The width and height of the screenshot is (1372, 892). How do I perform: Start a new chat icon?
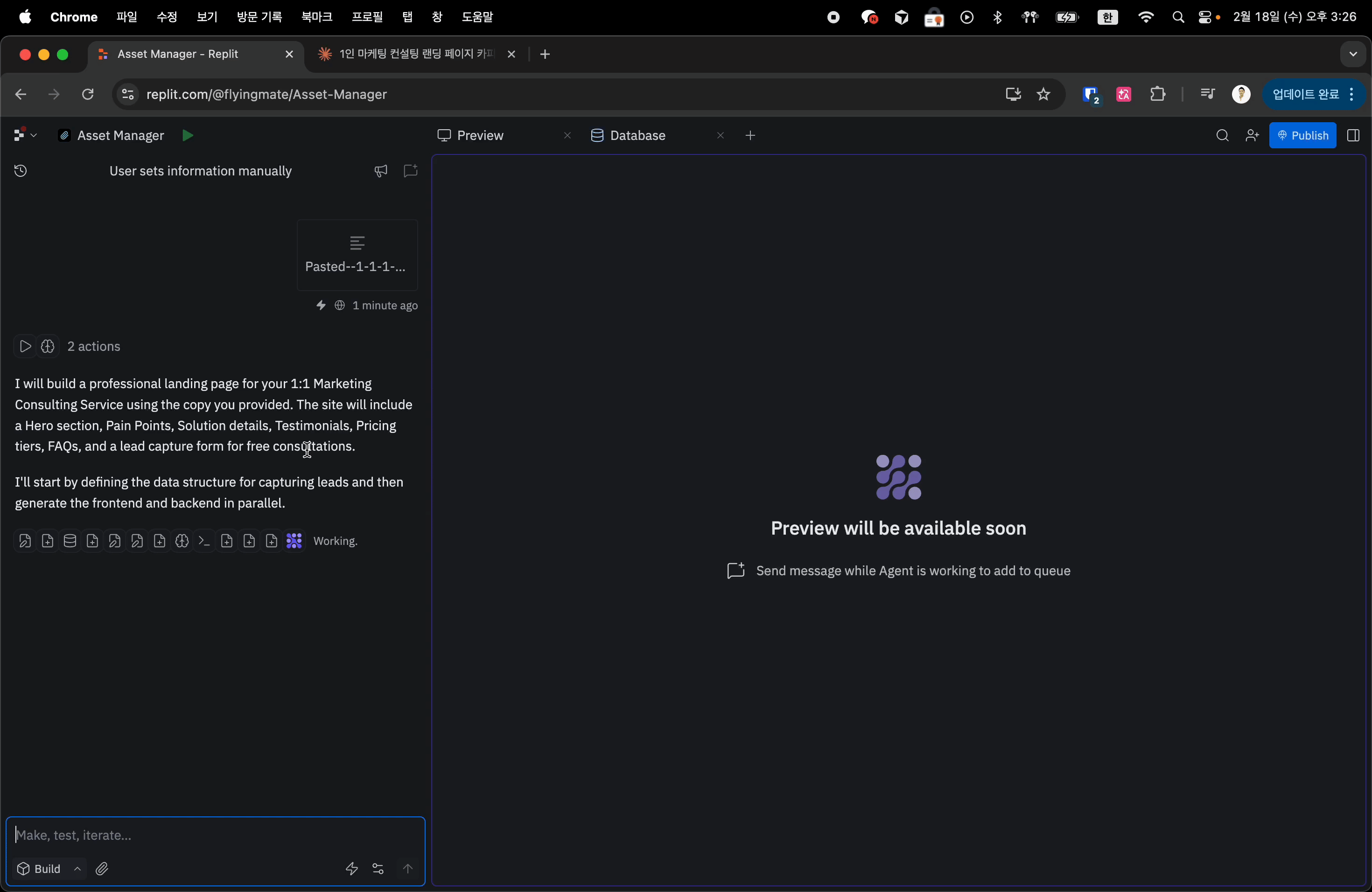point(411,171)
